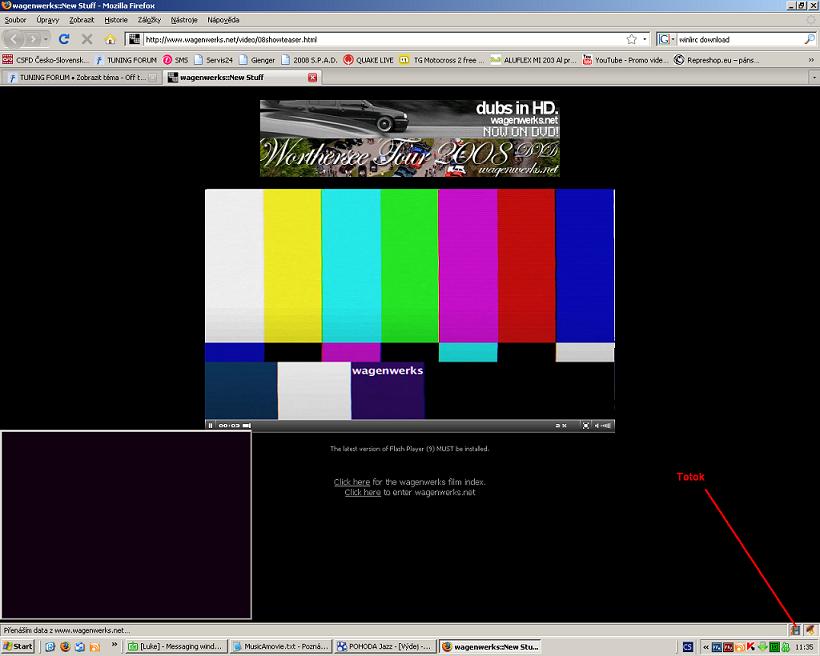Stop loading with the X icon

pyautogui.click(x=87, y=39)
